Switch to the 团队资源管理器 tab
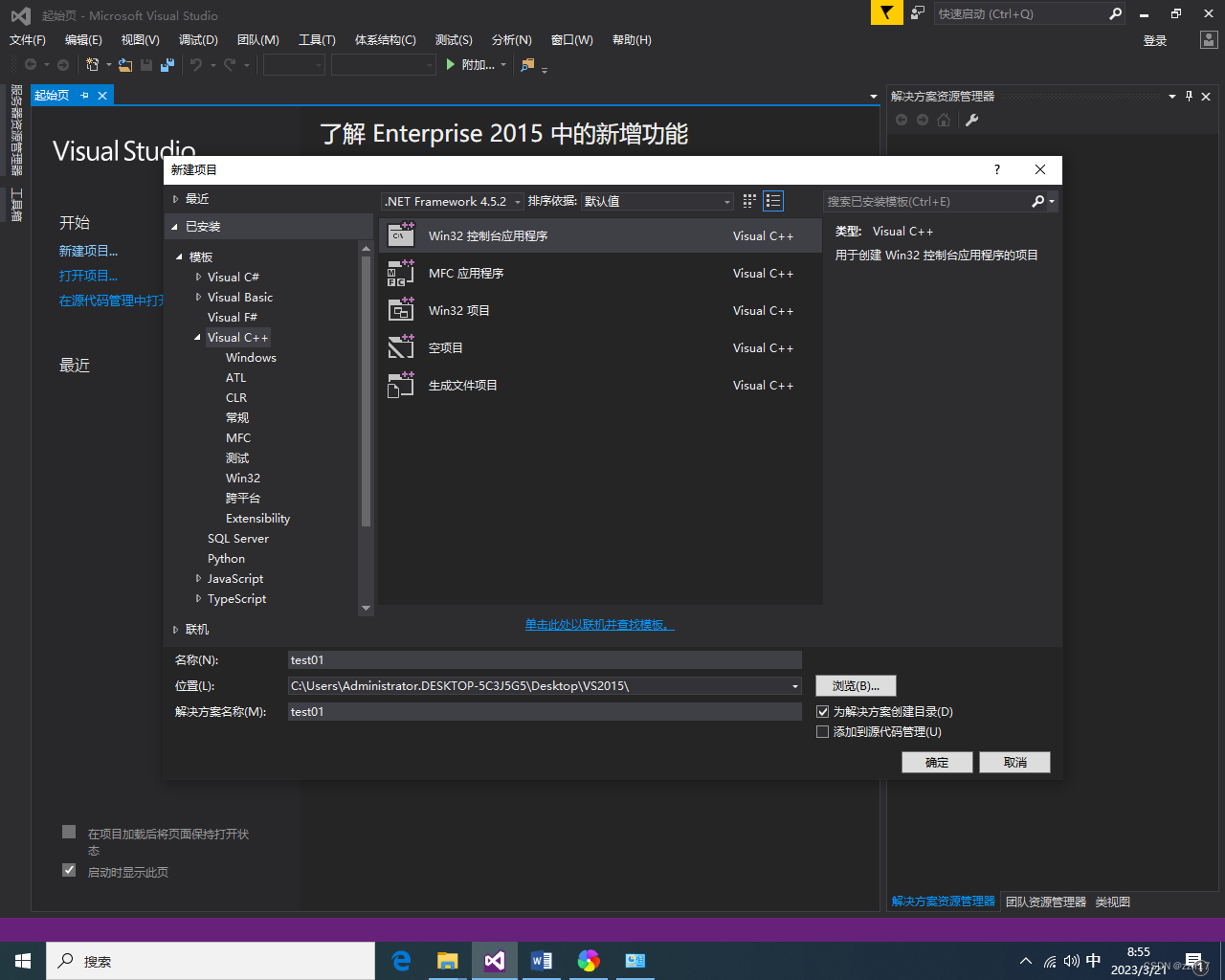Viewport: 1225px width, 980px height. (1046, 901)
